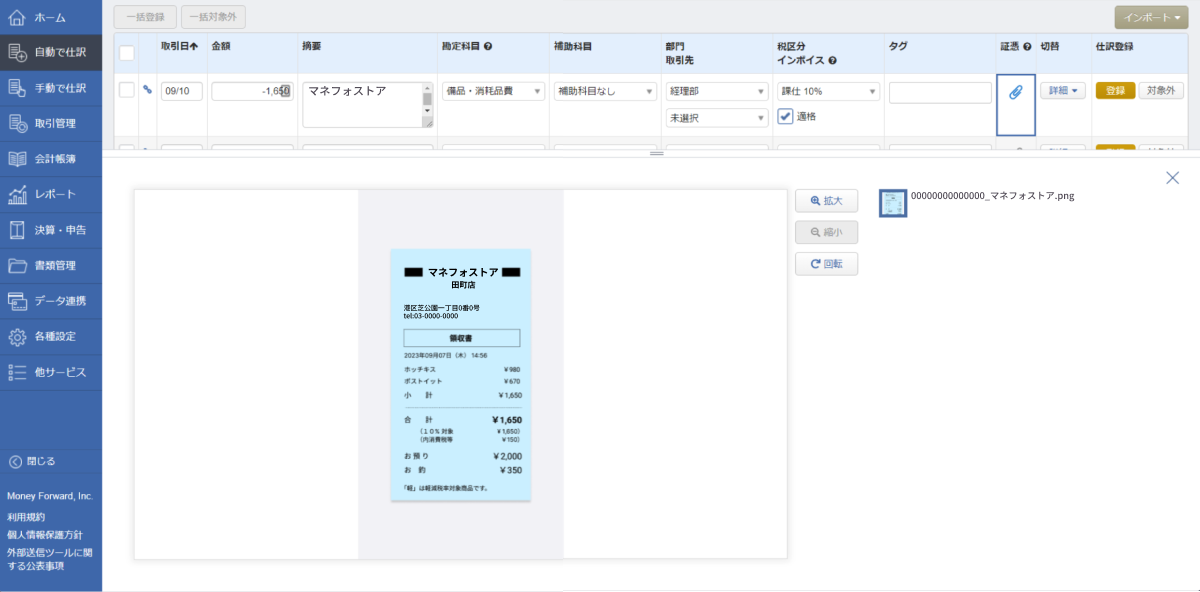The image size is (1200, 592).
Task: Open the 課仕 10% tax category dropdown
Action: [x=828, y=91]
